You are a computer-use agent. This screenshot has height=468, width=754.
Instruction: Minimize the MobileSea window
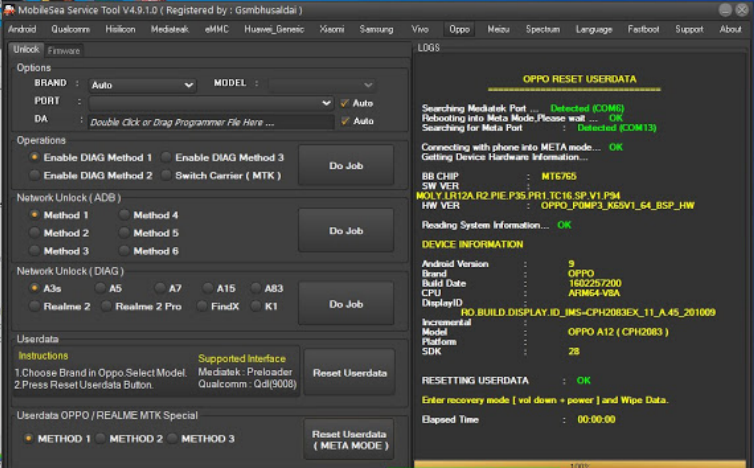pyautogui.click(x=725, y=10)
